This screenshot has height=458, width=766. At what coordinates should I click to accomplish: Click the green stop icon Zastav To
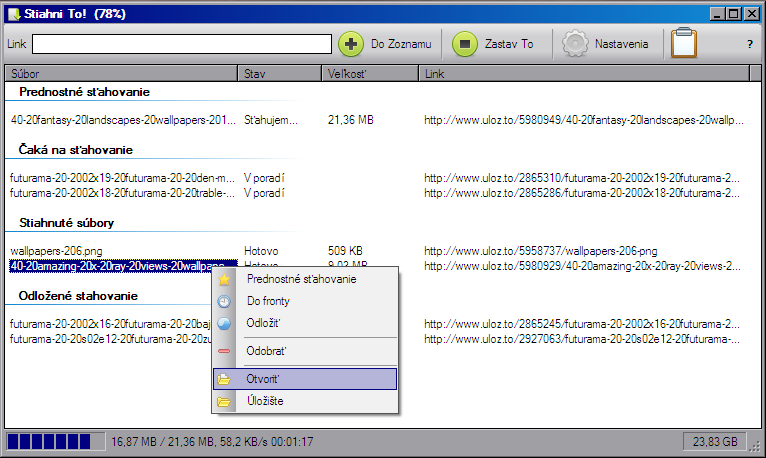pos(465,44)
